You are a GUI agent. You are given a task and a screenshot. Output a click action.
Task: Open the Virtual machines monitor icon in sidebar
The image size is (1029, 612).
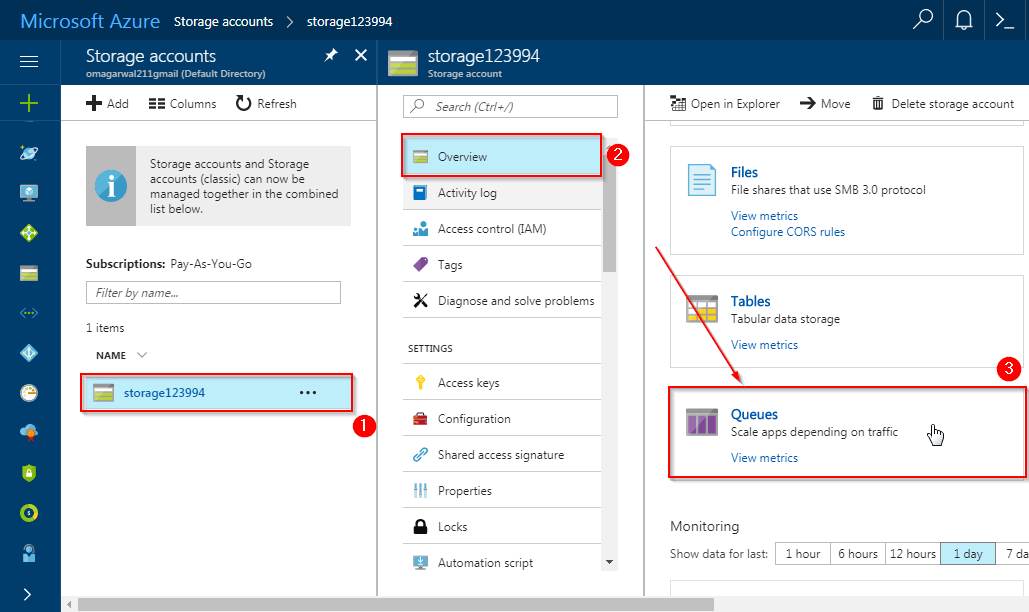pyautogui.click(x=29, y=193)
